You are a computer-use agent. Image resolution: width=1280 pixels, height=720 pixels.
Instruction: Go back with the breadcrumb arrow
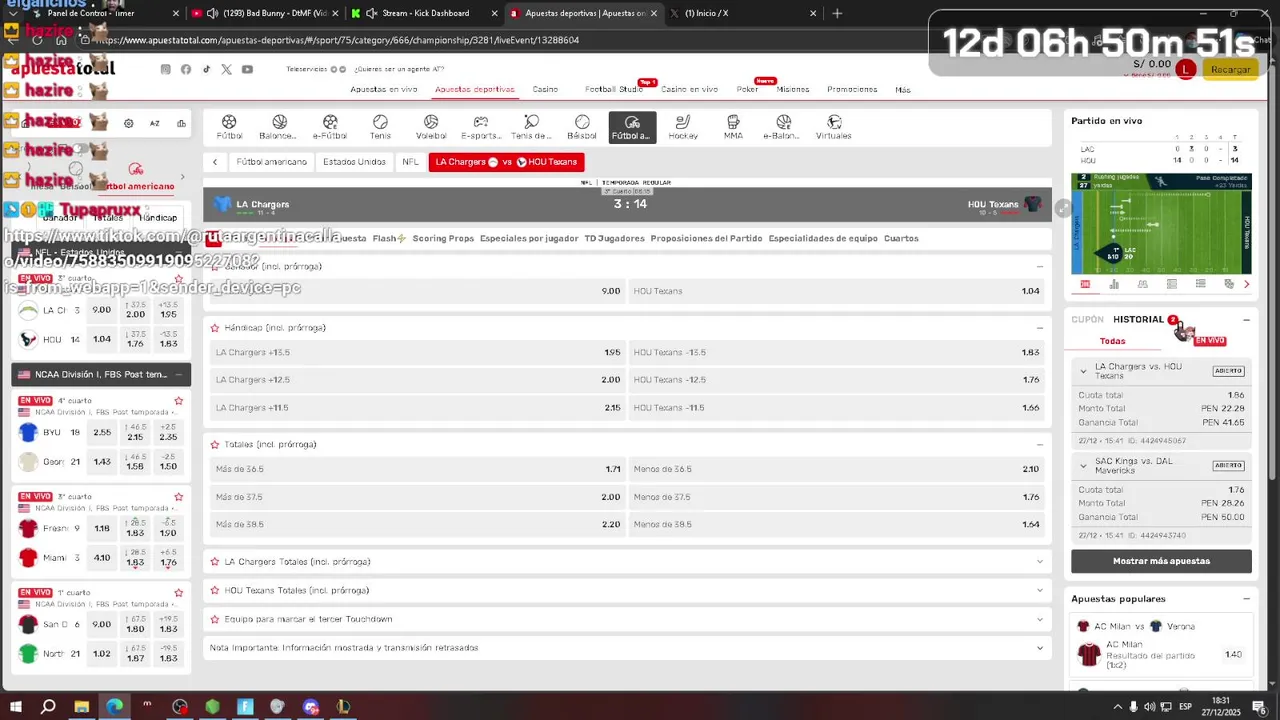tap(215, 162)
